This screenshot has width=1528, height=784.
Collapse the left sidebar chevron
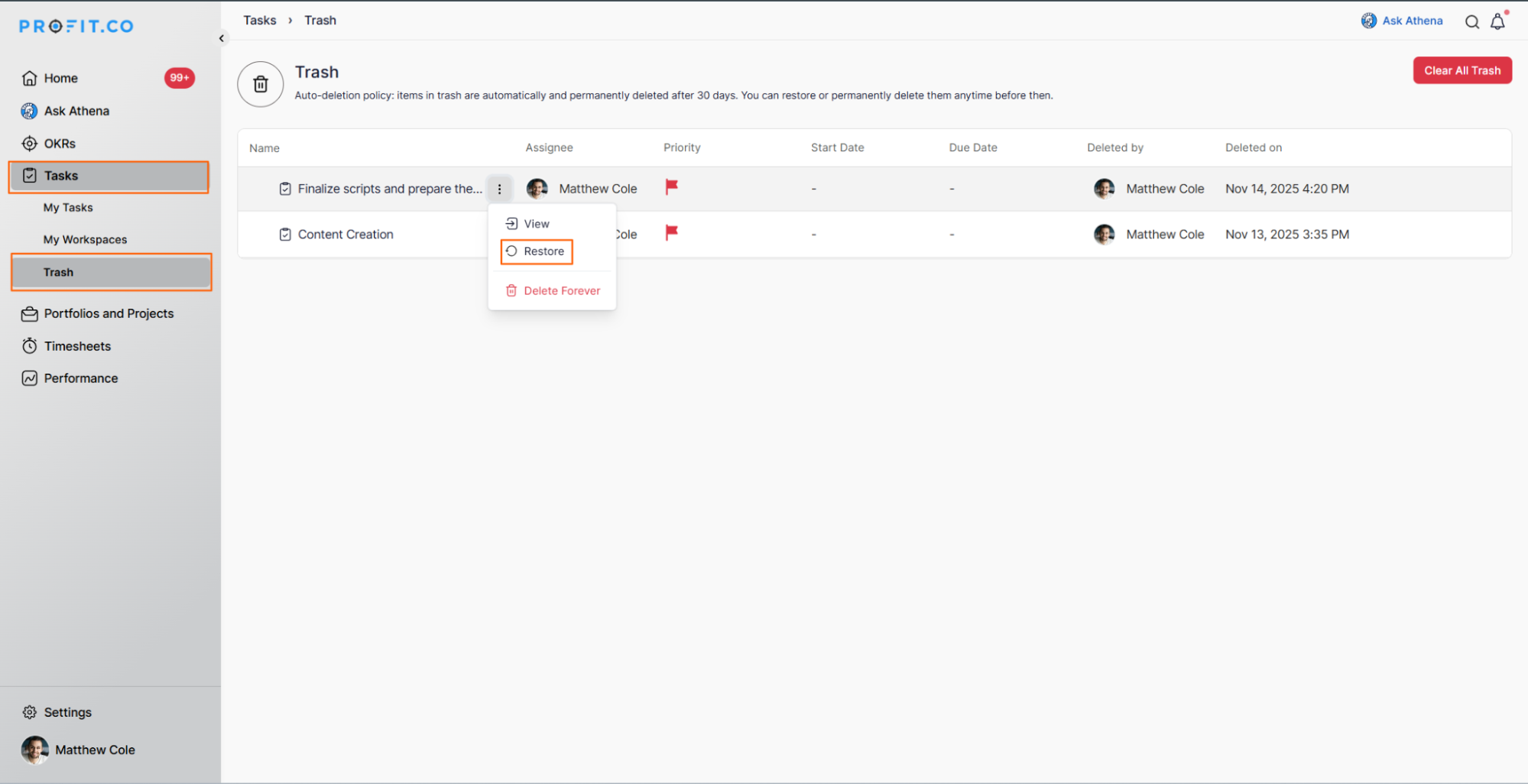point(222,38)
